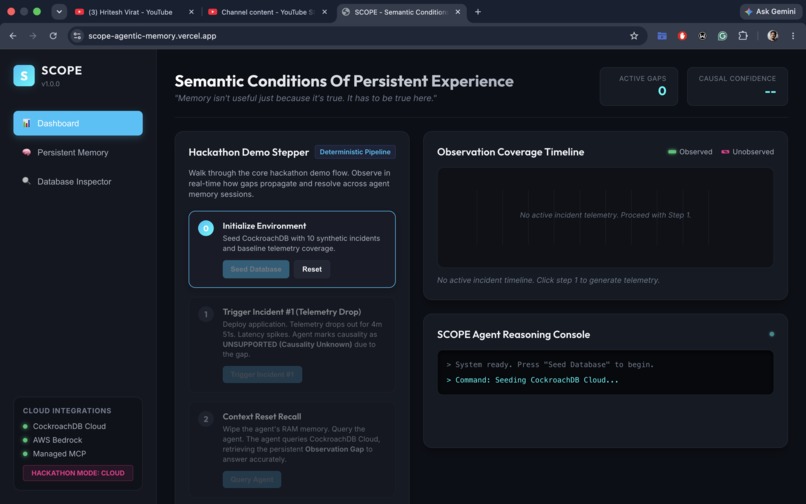Image resolution: width=806 pixels, height=504 pixels.
Task: Click AWS Bedrock status dot
Action: point(25,440)
